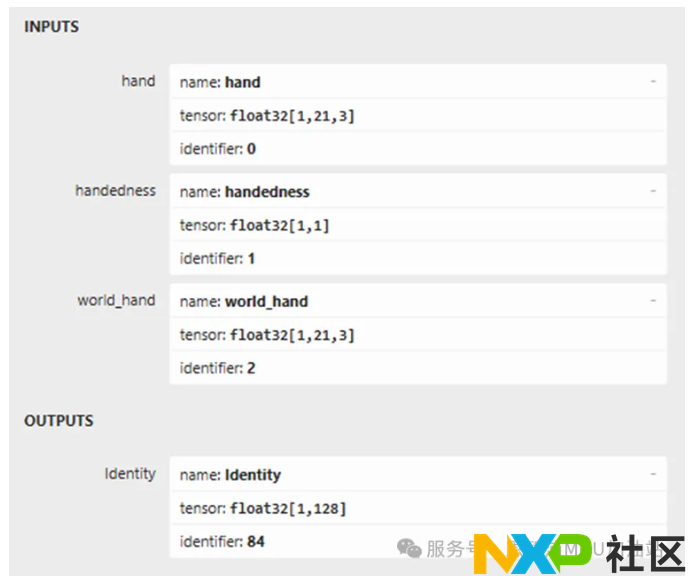This screenshot has height=587, width=695.
Task: Select world_hand tensor float32[1,21,3] row
Action: (x=418, y=334)
